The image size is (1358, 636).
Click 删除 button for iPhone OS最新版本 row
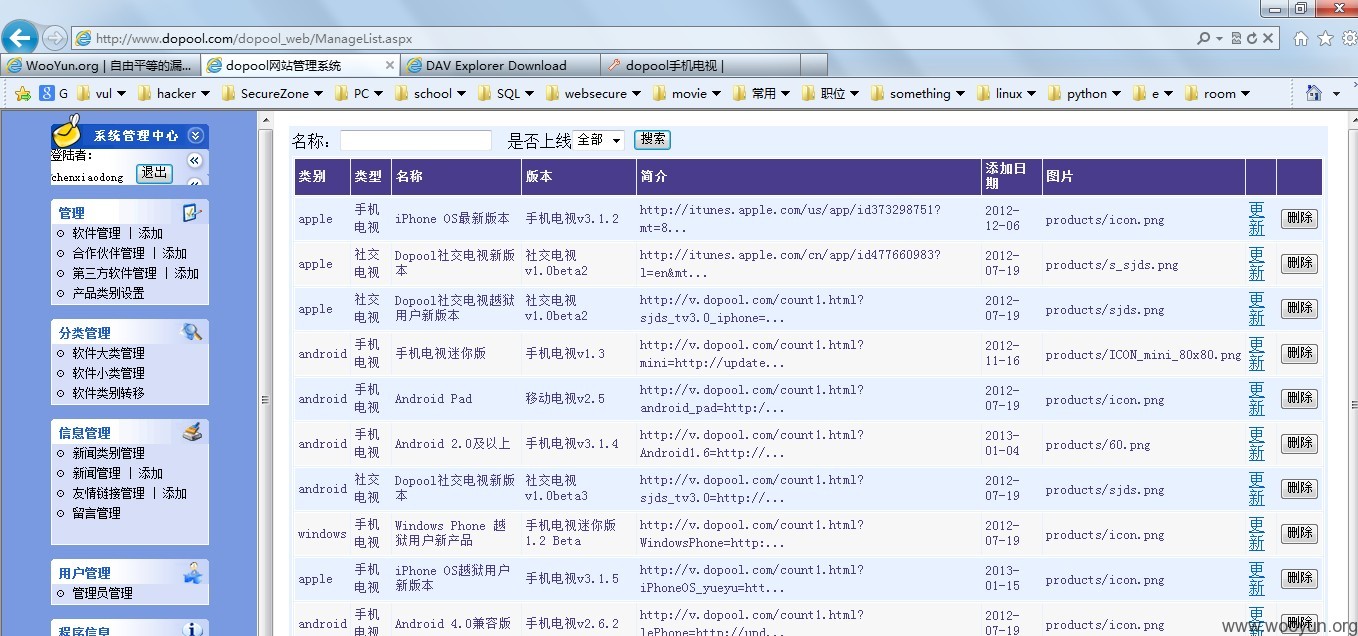[x=1299, y=219]
